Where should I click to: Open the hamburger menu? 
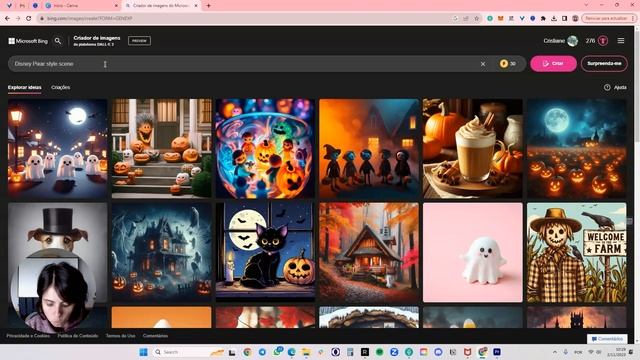[x=621, y=41]
